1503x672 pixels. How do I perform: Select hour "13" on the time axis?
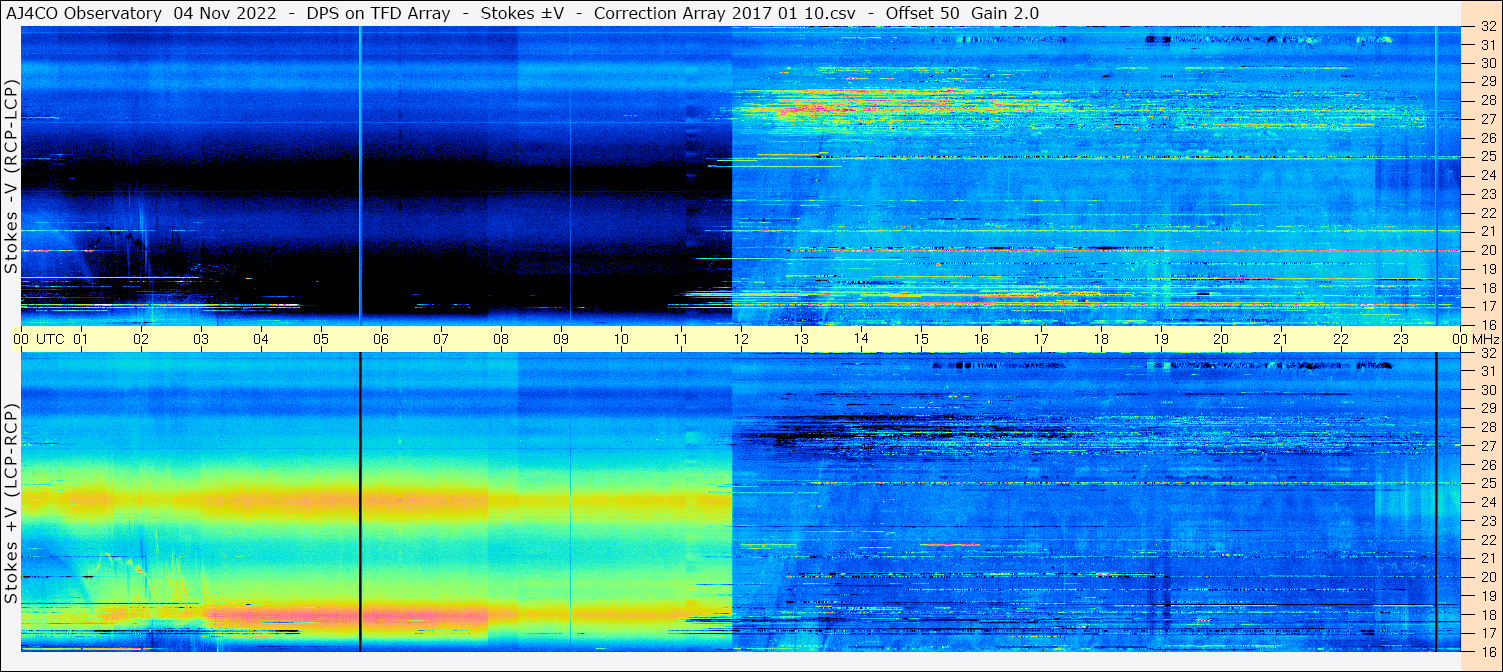coord(801,339)
